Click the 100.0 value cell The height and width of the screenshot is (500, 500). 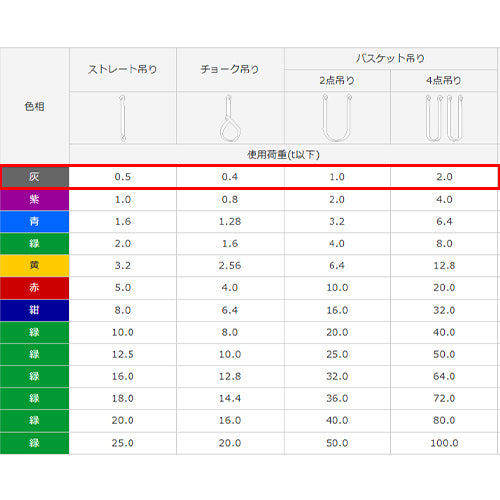(444, 443)
